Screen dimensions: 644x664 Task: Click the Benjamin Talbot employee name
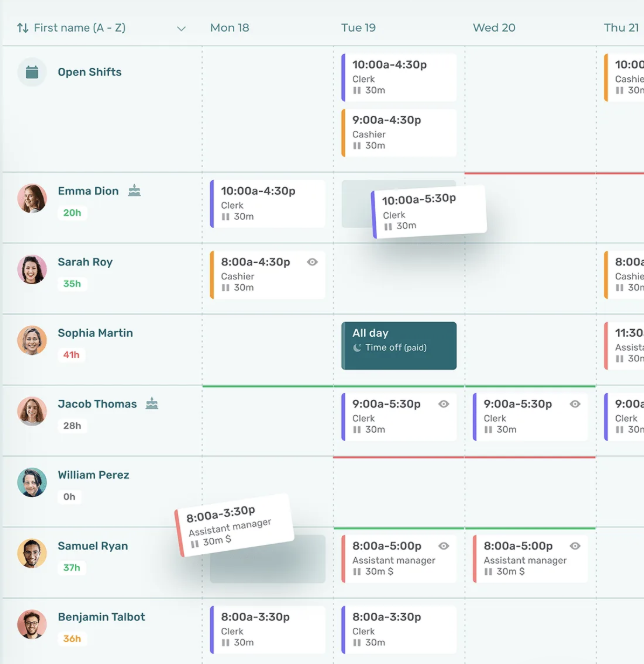pos(101,617)
